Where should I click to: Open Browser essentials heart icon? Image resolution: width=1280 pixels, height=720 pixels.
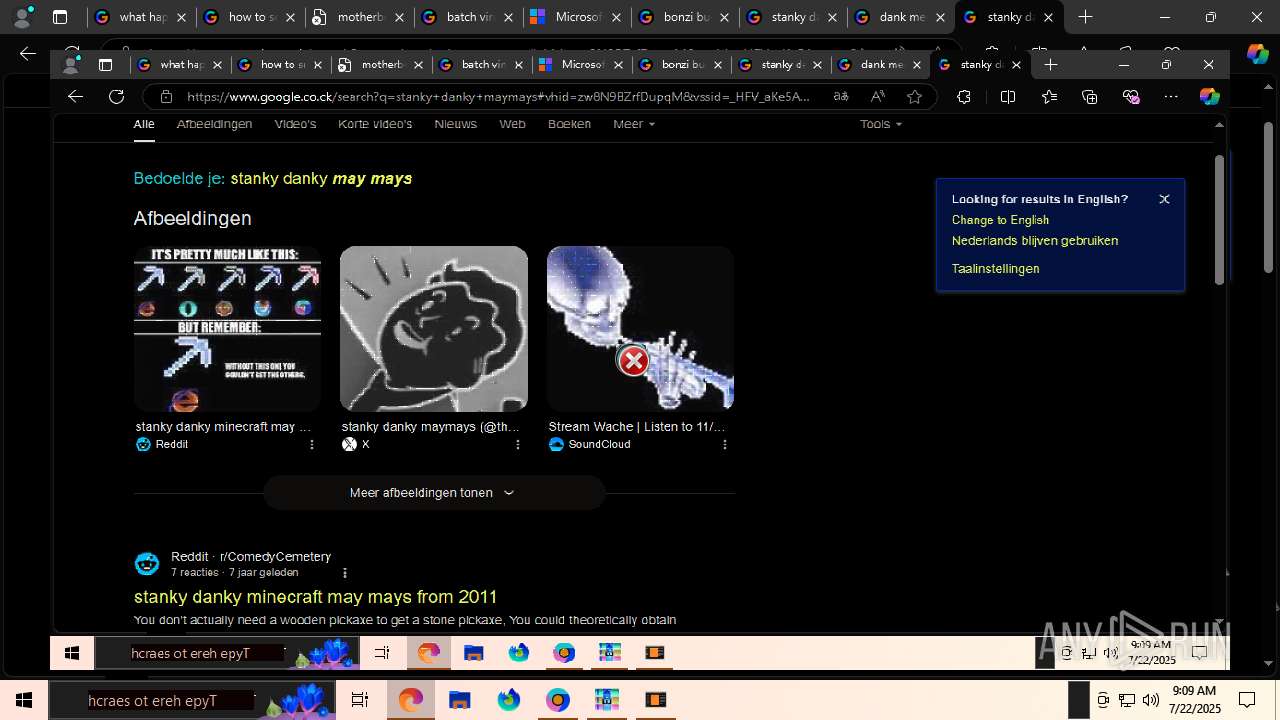point(1131,96)
